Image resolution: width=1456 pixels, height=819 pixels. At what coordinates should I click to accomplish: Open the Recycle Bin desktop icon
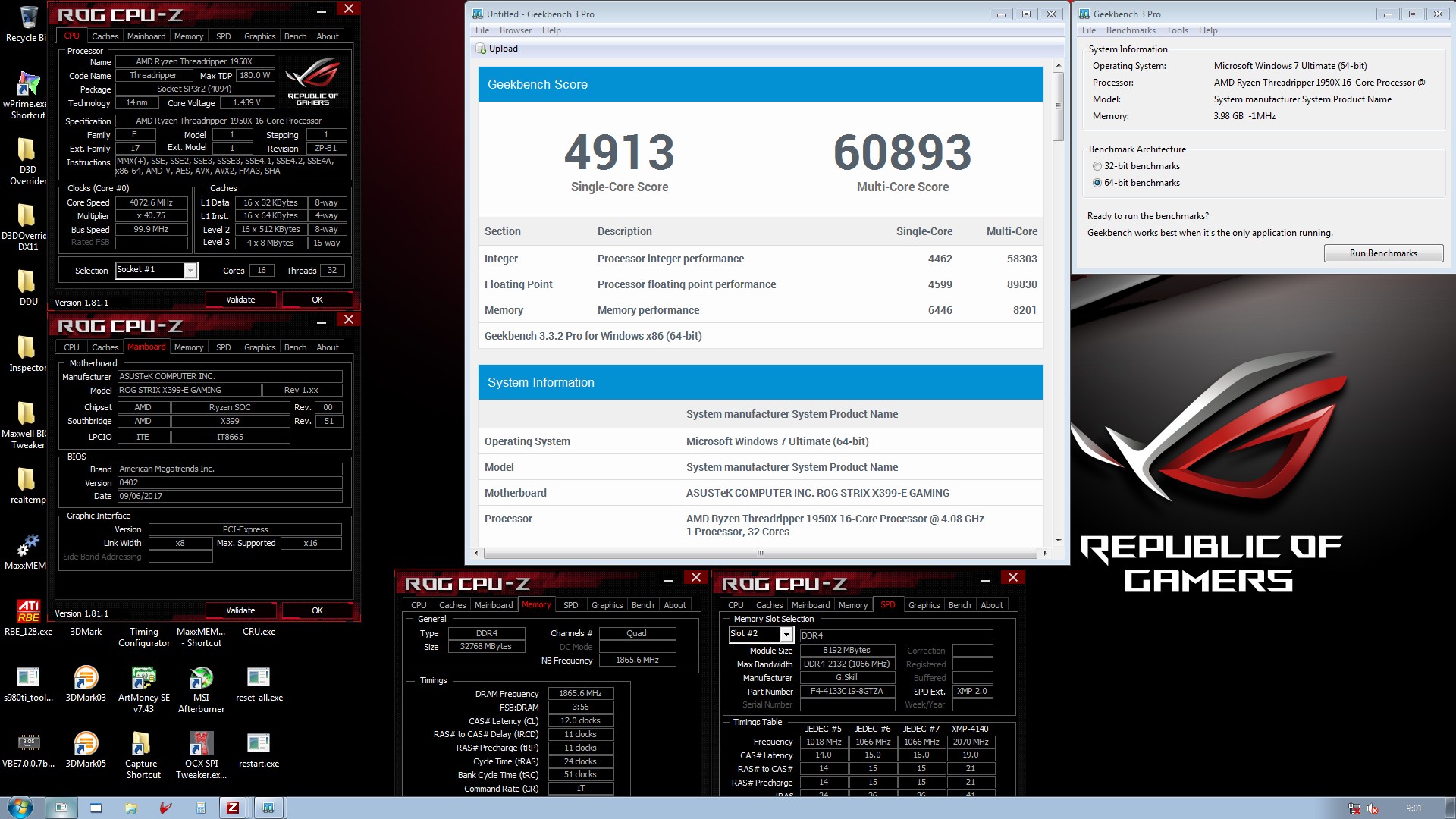[x=28, y=17]
